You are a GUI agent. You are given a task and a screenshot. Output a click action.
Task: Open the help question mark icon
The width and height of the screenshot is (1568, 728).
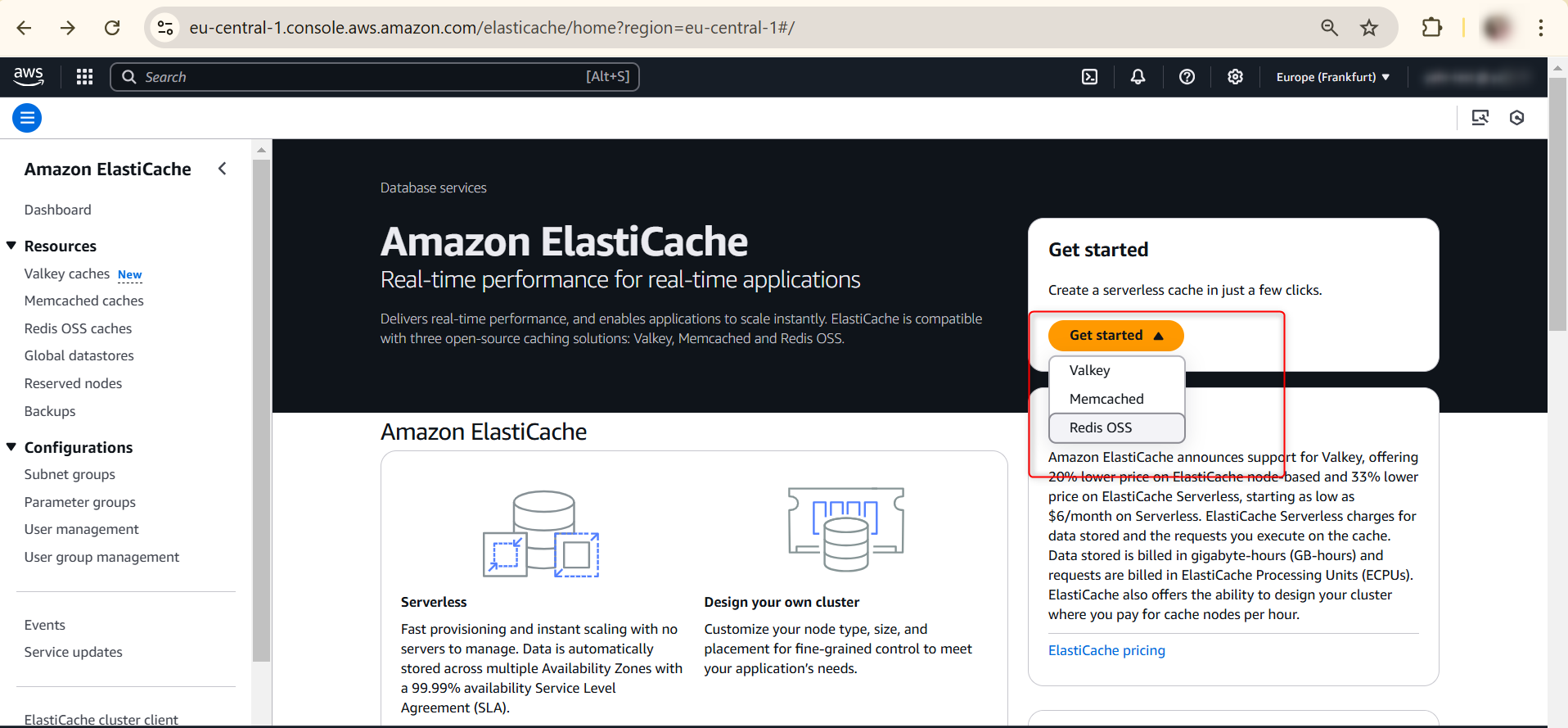point(1187,77)
